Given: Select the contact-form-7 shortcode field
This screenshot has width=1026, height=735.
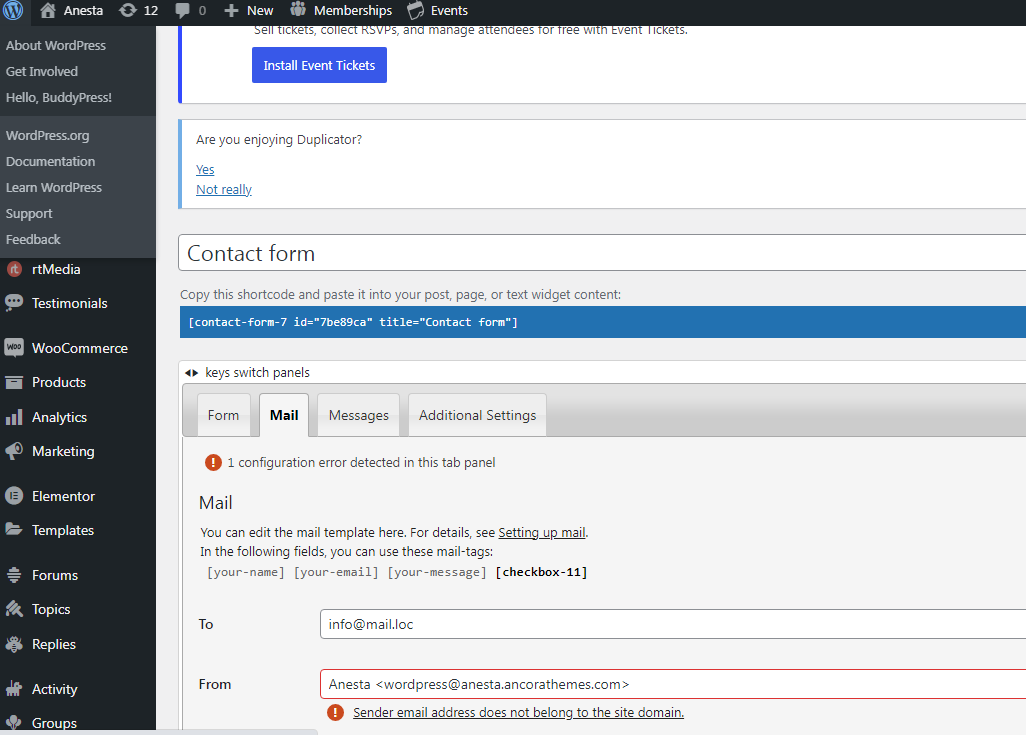Looking at the screenshot, I should pyautogui.click(x=603, y=322).
